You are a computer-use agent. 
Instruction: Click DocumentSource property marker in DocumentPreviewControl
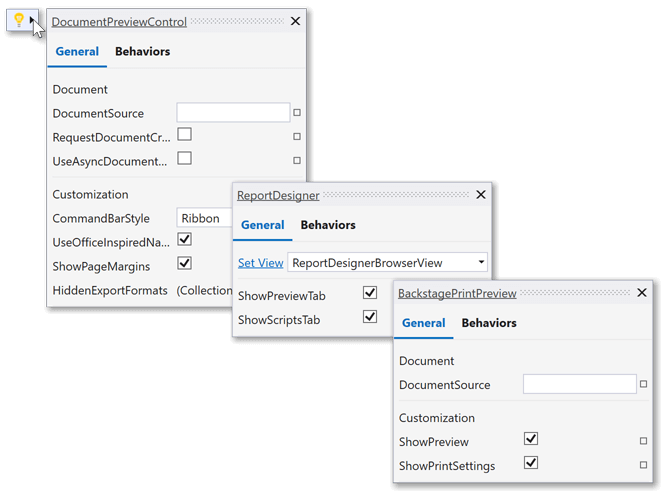pyautogui.click(x=297, y=113)
